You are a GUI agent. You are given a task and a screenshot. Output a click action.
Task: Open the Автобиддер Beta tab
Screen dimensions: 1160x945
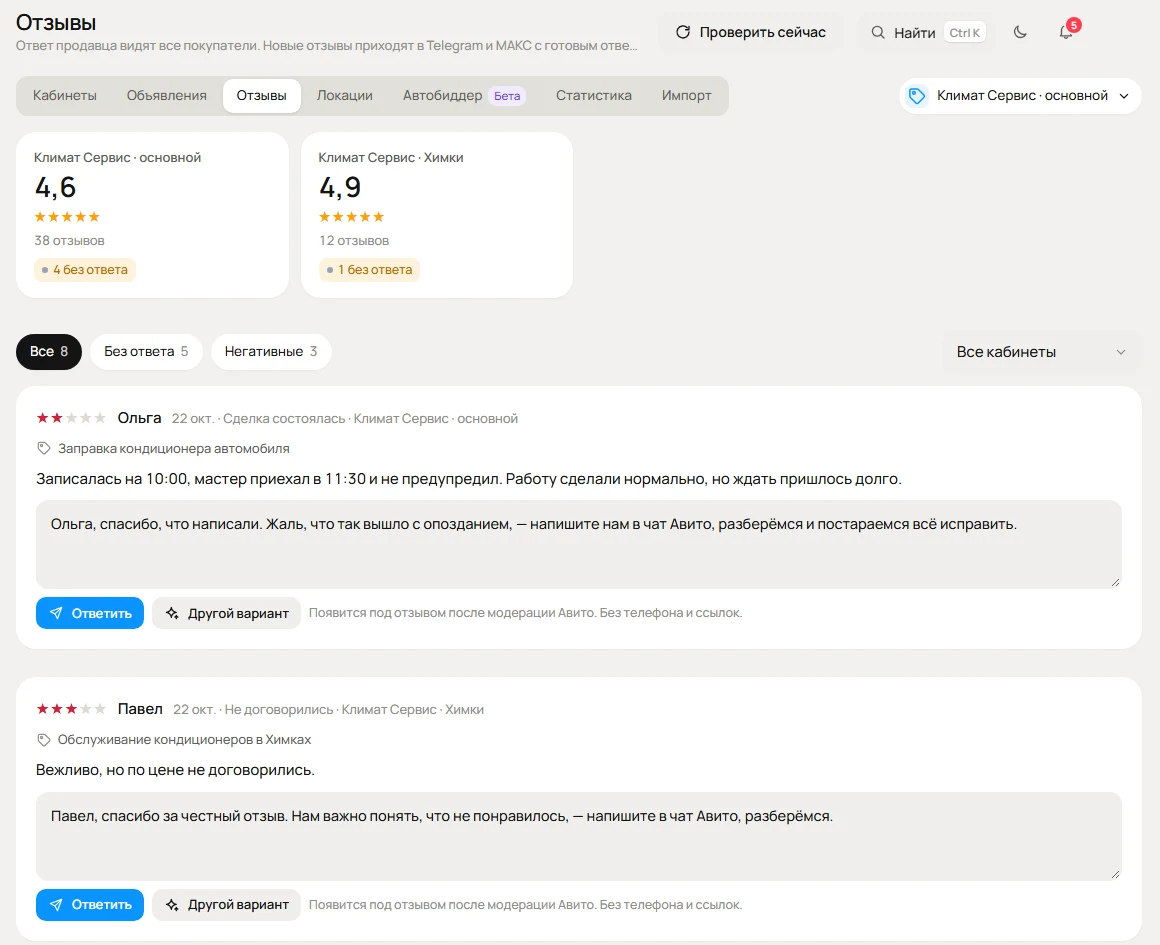coord(464,95)
